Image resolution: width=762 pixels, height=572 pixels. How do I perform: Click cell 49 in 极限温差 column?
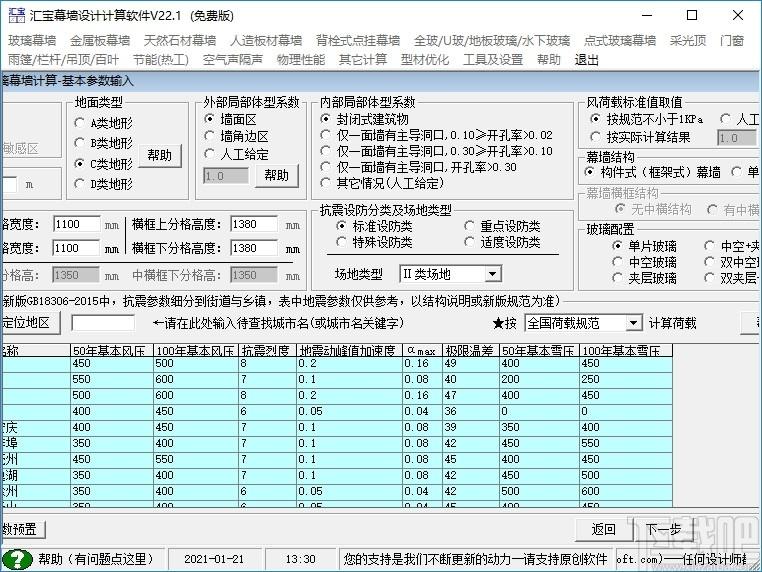(470, 364)
